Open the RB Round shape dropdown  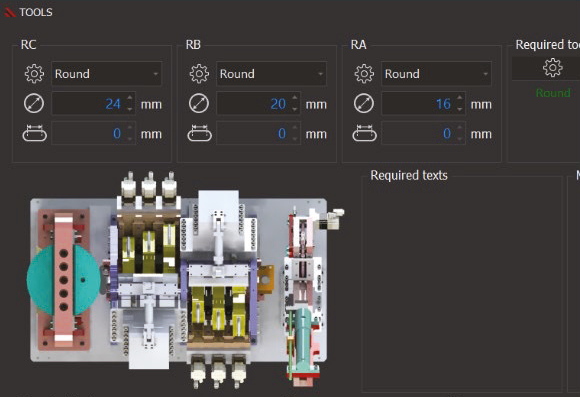272,74
